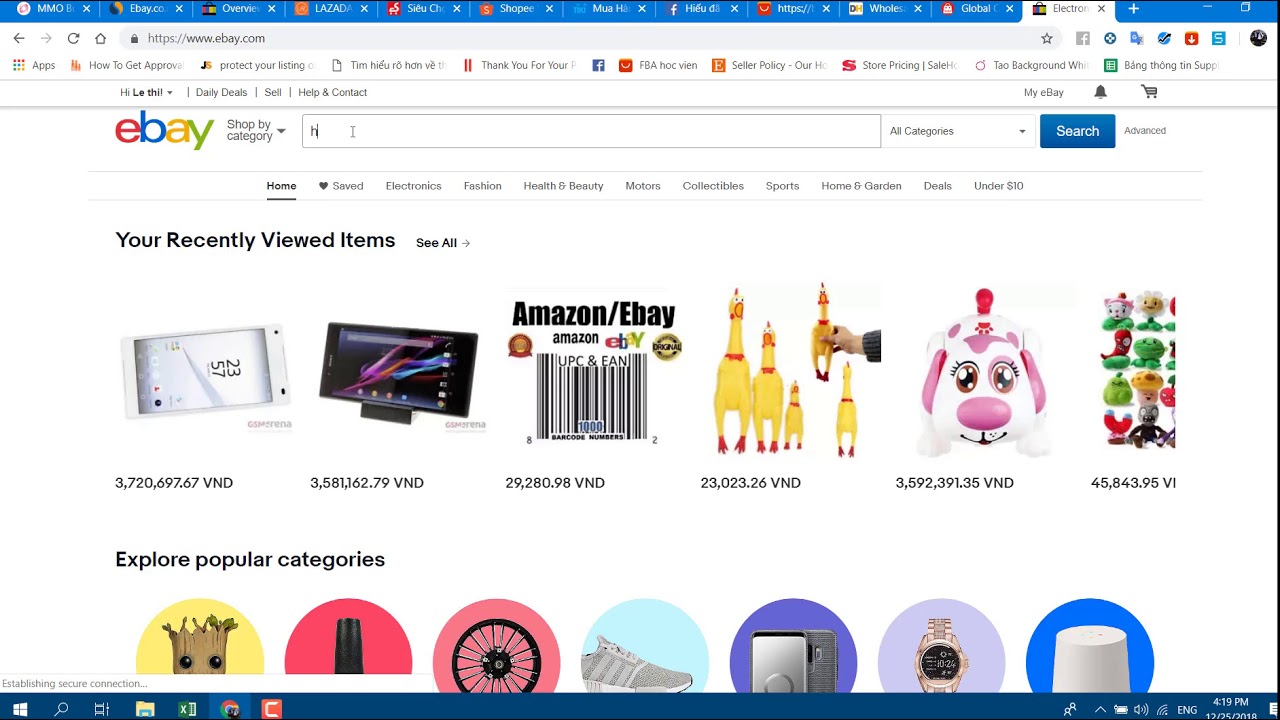1280x720 pixels.
Task: Open the Windows Start menu
Action: 20,709
